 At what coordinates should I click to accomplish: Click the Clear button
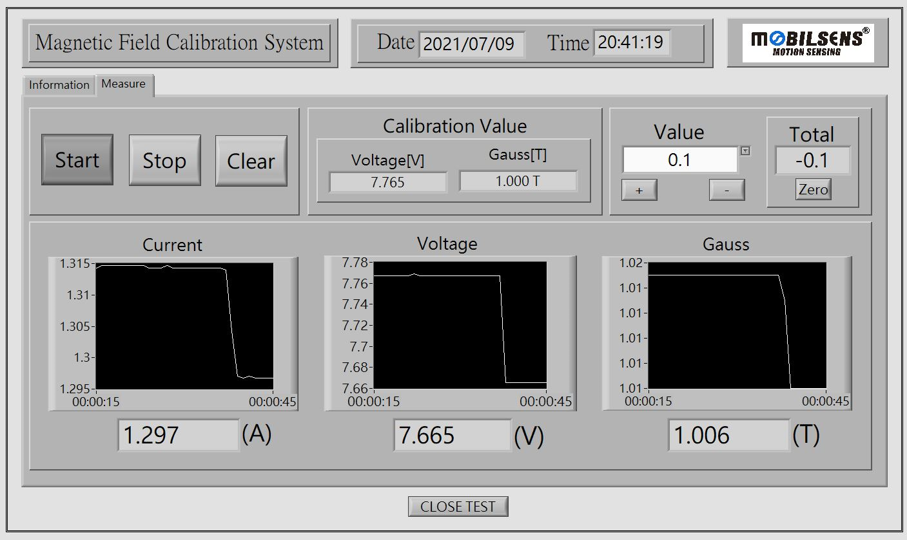(x=251, y=161)
